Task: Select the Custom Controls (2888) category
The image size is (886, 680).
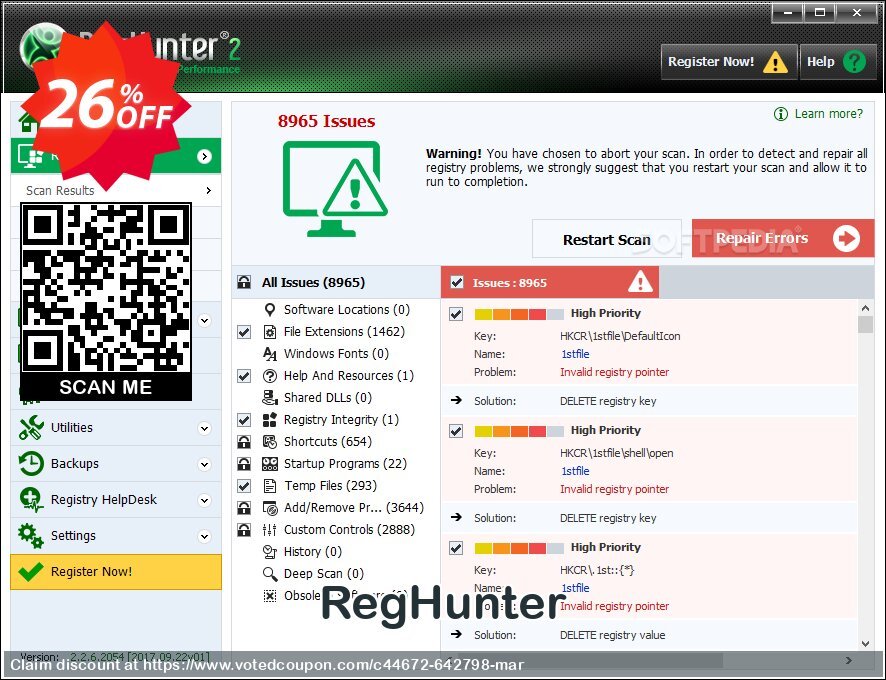Action: click(349, 530)
